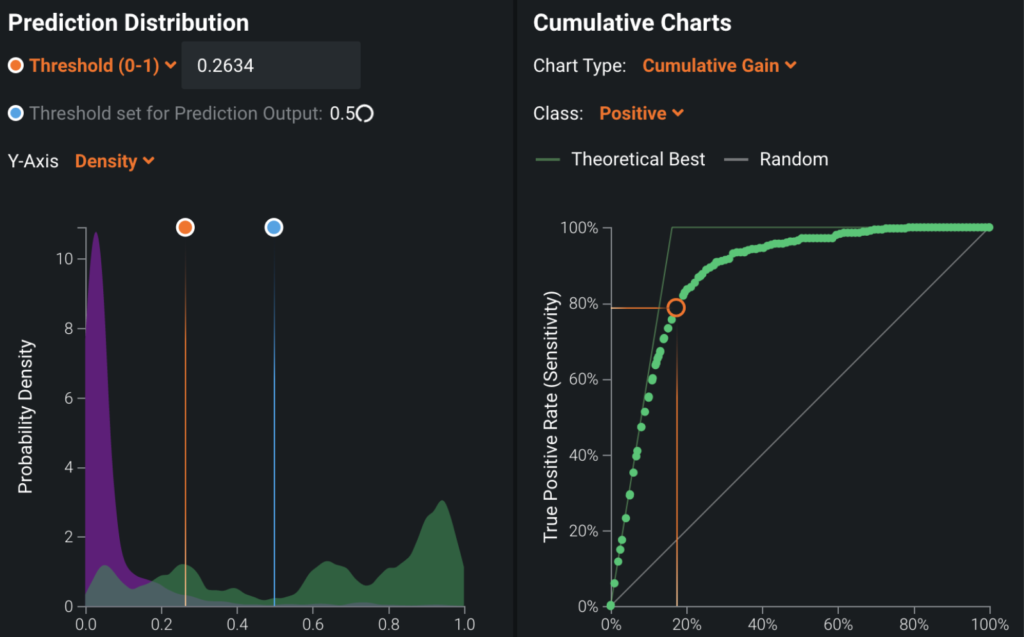Select the blue prediction output threshold radio
Viewport: 1024px width, 637px height.
tap(15, 113)
